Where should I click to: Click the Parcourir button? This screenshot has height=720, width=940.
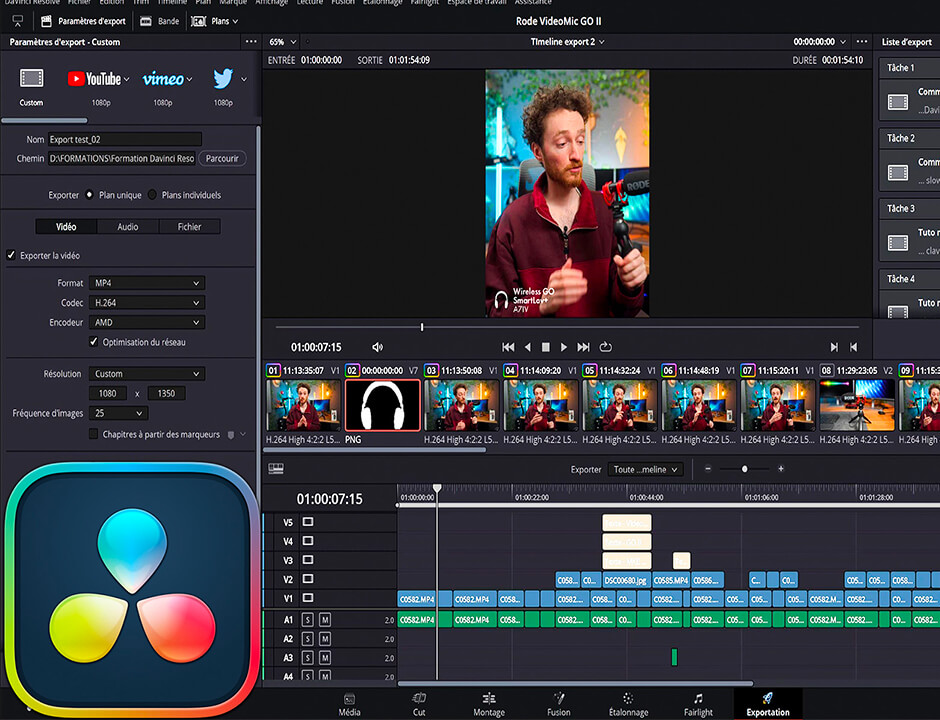pos(221,158)
